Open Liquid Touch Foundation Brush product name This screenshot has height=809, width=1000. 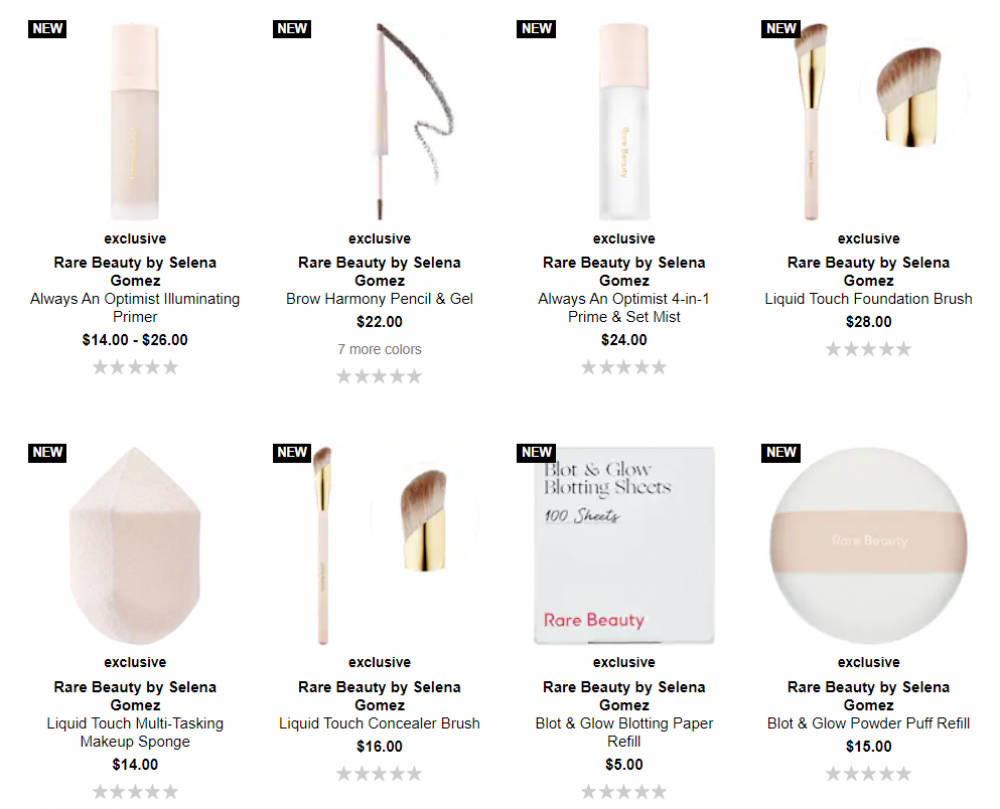point(869,299)
